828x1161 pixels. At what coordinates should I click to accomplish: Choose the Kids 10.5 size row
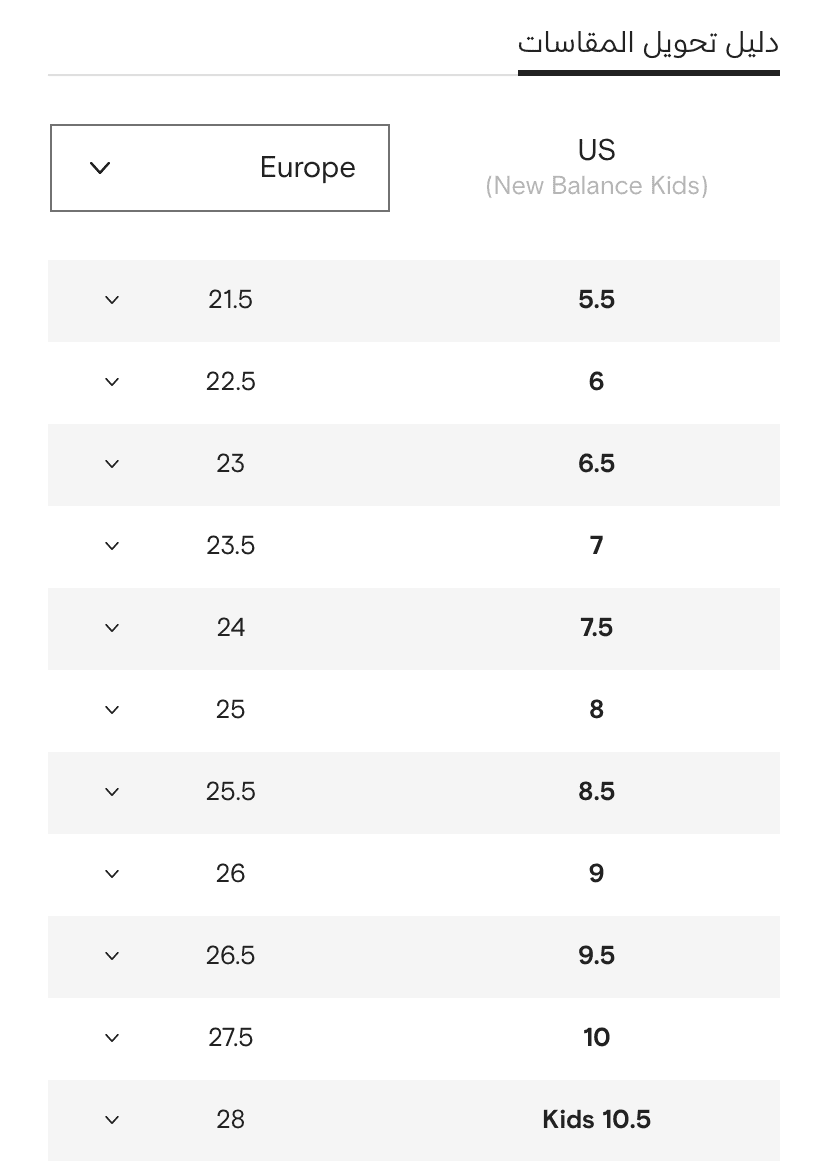tap(414, 1120)
